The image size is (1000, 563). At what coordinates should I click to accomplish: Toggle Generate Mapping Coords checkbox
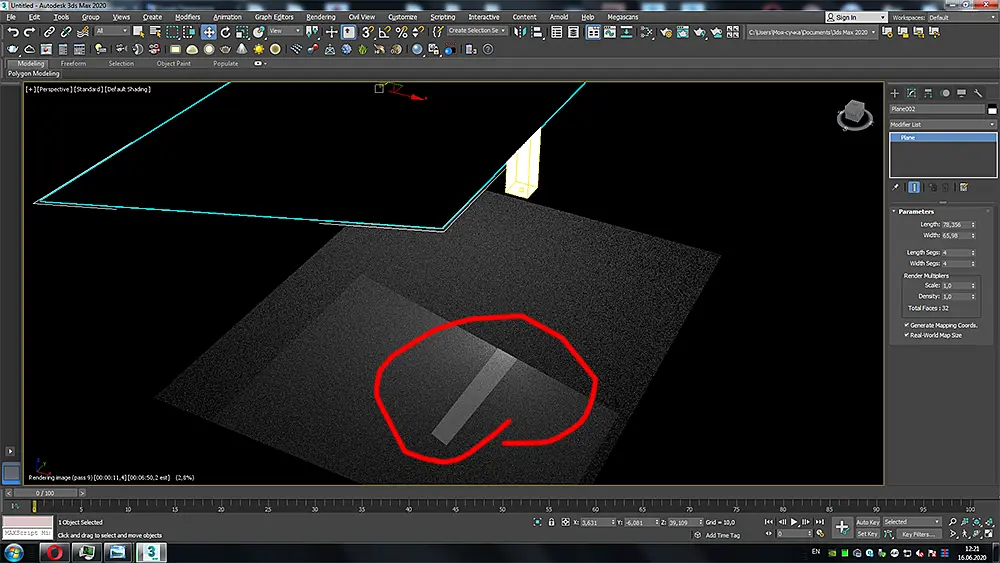906,325
